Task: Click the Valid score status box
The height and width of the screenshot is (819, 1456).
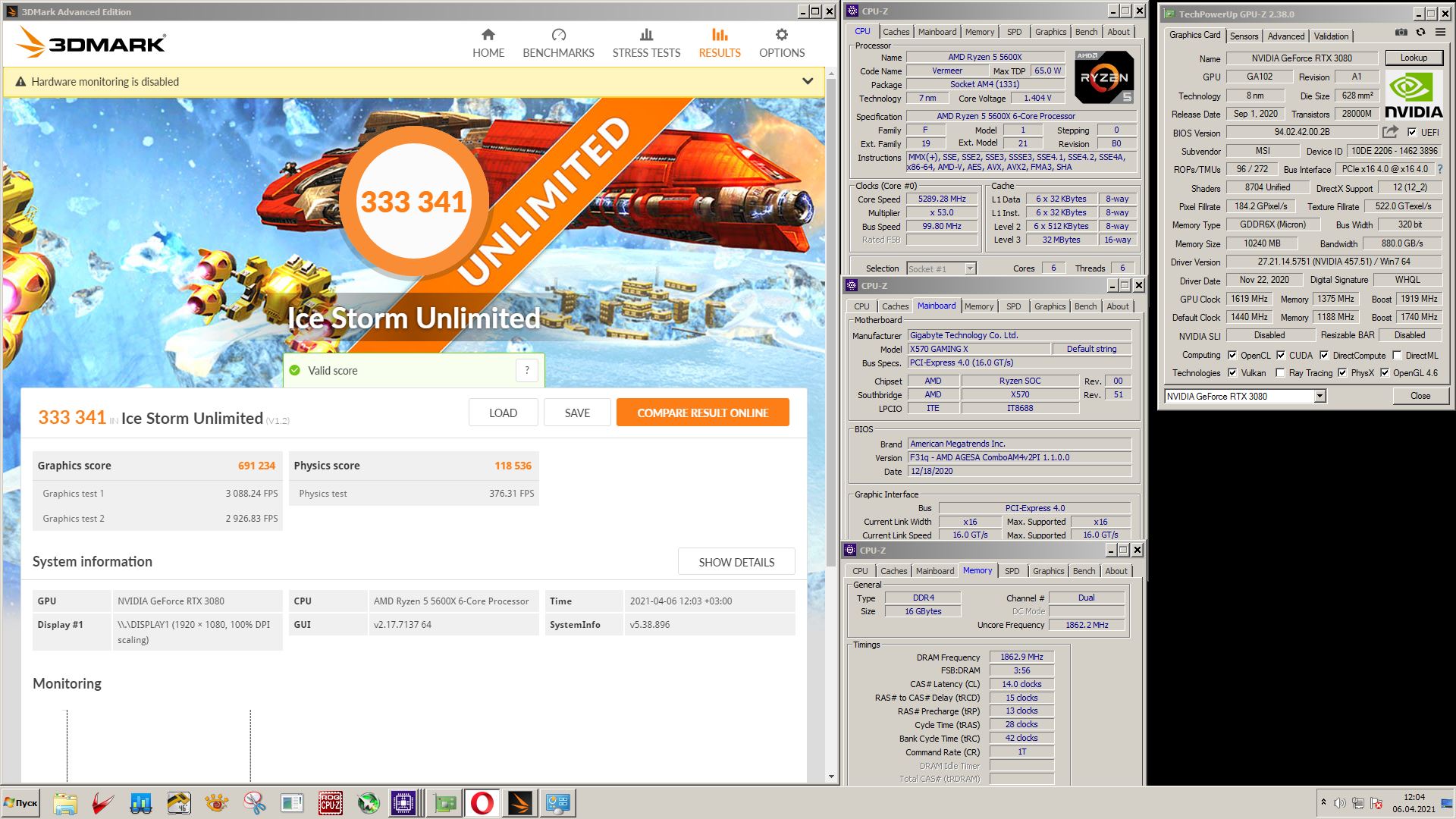Action: (x=413, y=370)
